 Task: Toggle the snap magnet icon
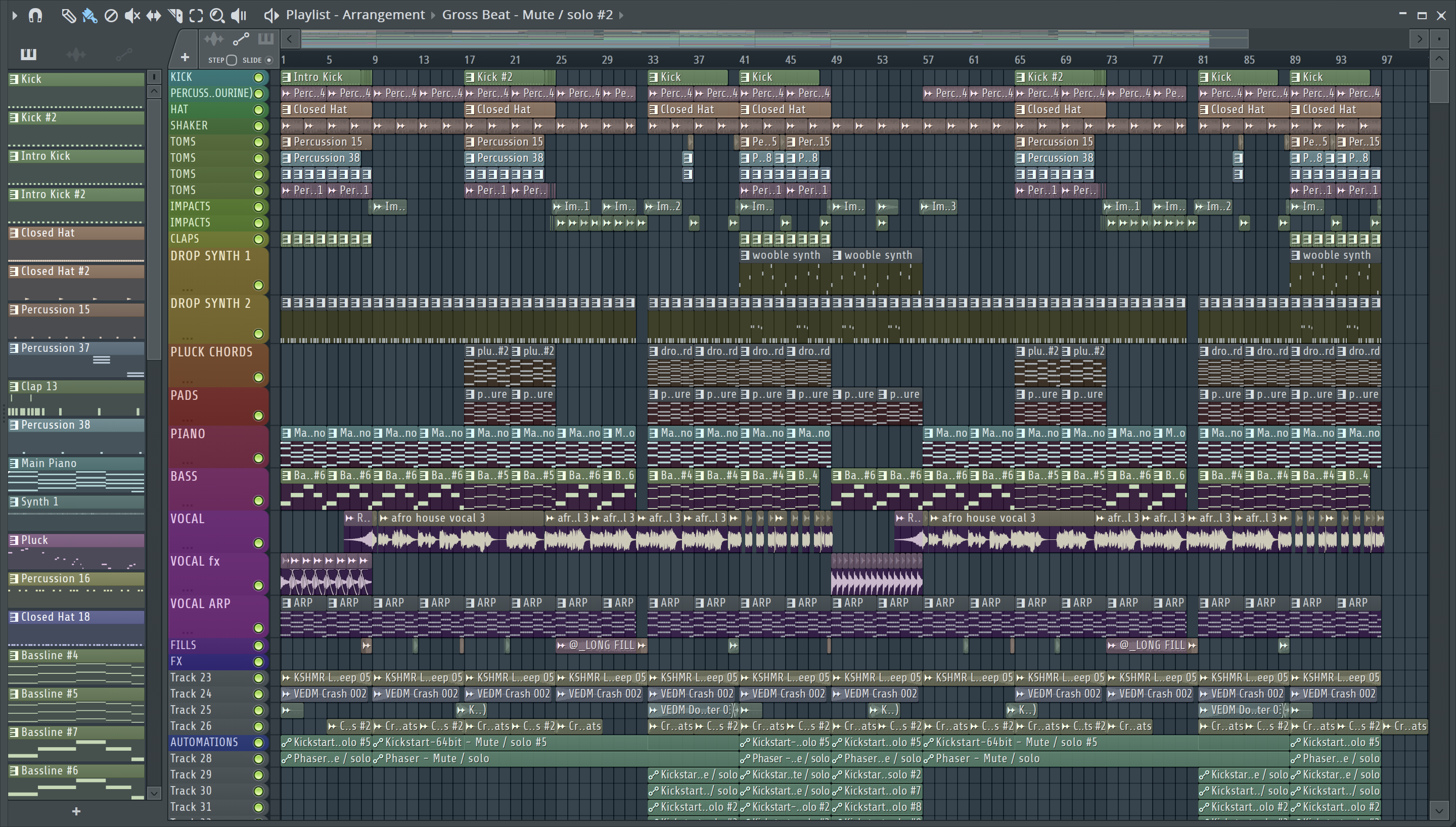pyautogui.click(x=35, y=15)
